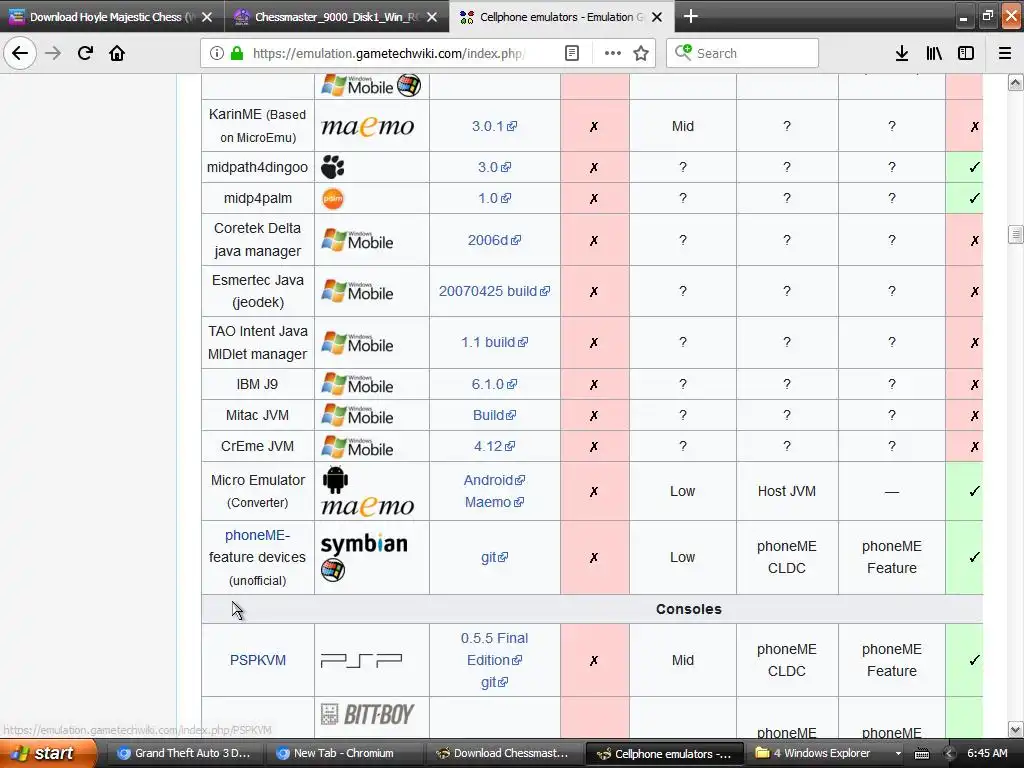
Task: Open the downloads panel
Action: tap(902, 53)
